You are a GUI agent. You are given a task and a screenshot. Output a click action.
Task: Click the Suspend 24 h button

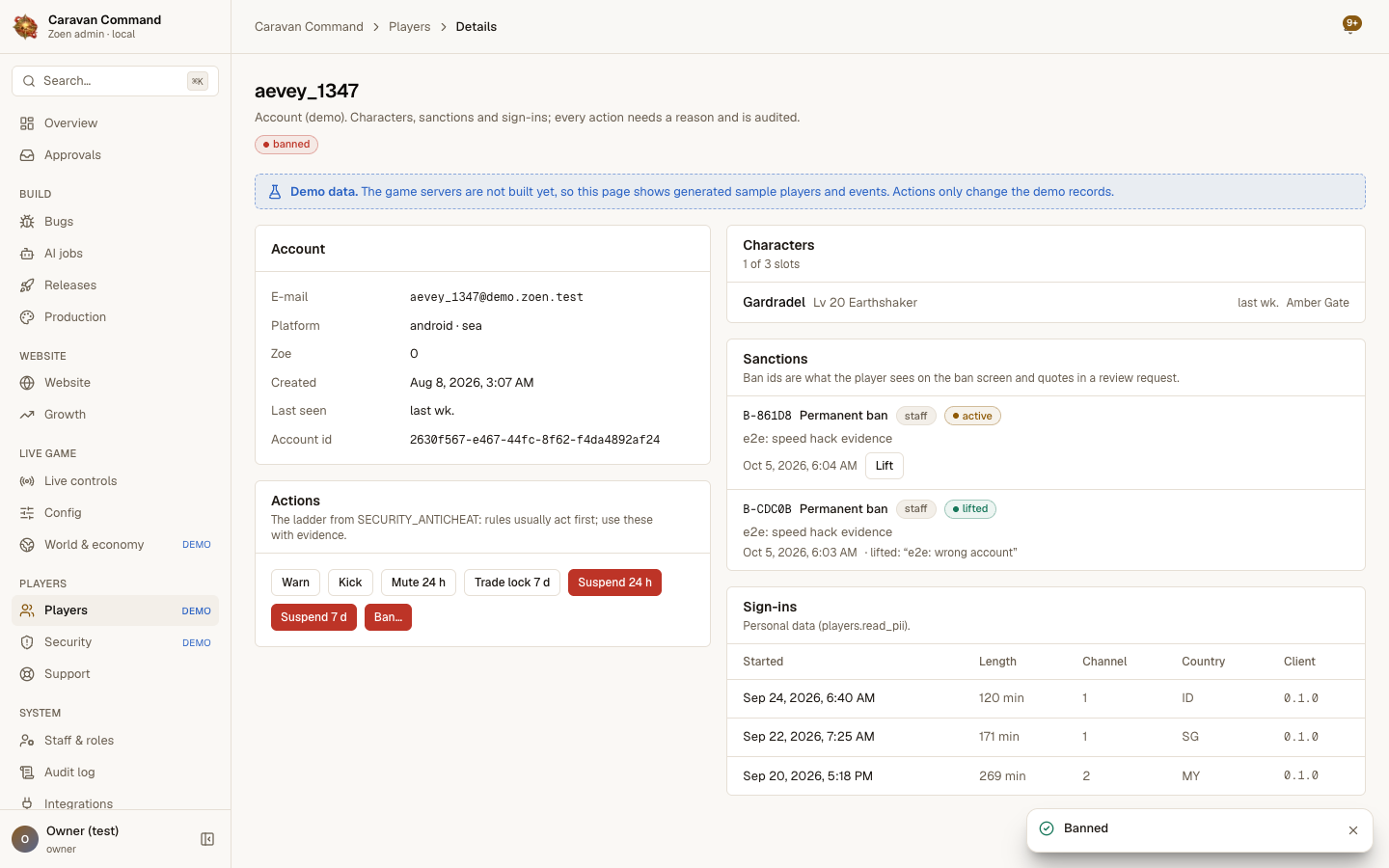tap(614, 583)
